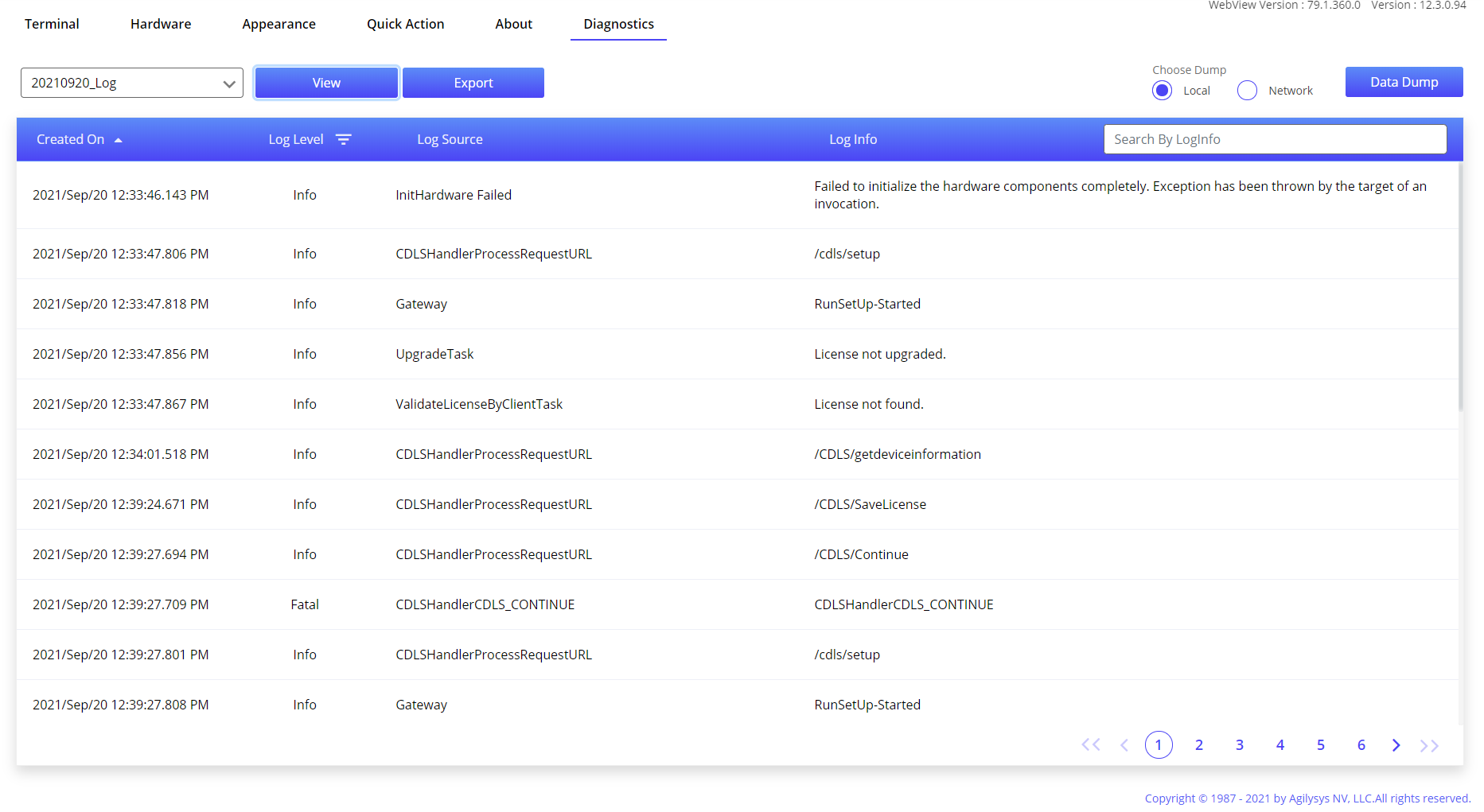Select the /CDLS/getdeviceinformation log info
Screen dimensions: 1484x812
click(898, 454)
